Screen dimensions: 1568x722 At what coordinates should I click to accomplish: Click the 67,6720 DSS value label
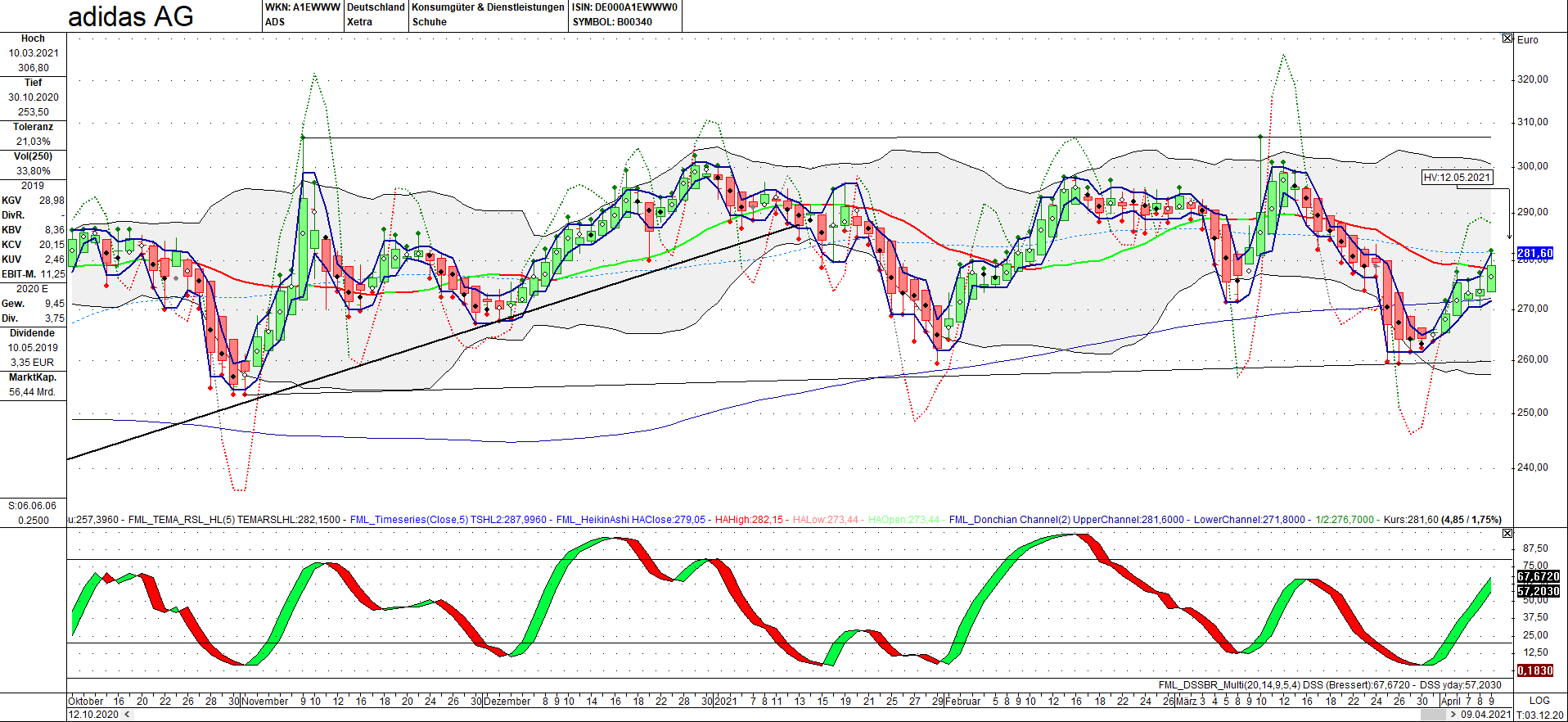pyautogui.click(x=1538, y=576)
